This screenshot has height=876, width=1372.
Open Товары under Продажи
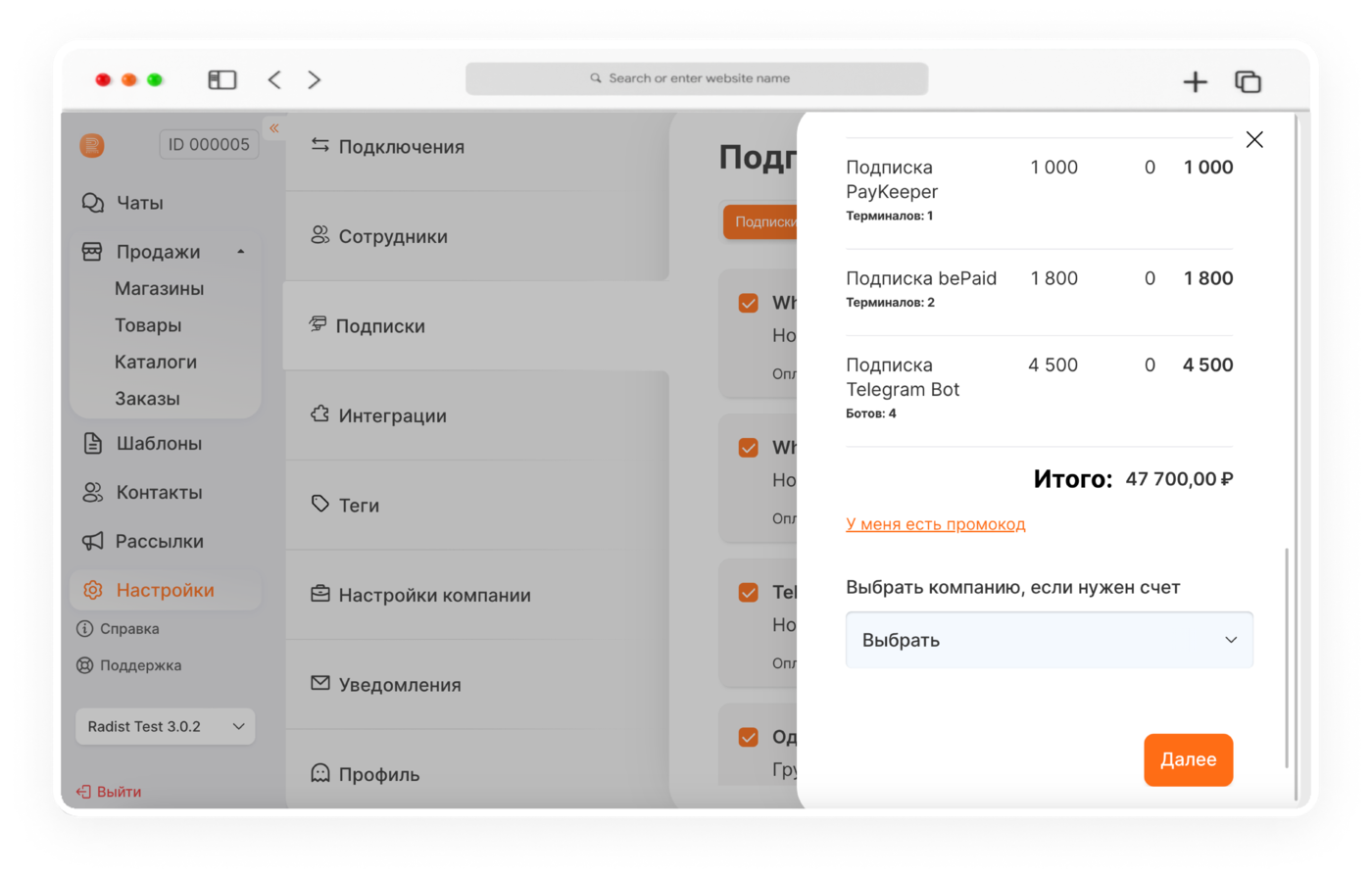click(148, 325)
